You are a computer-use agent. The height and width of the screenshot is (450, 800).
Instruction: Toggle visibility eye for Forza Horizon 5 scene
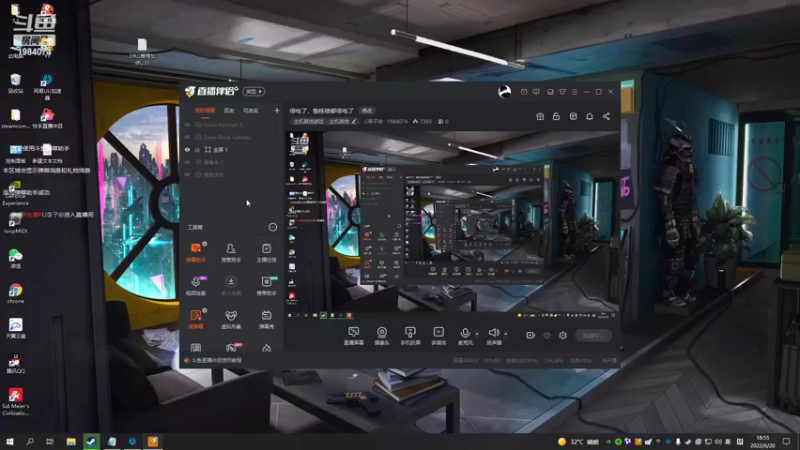(x=187, y=124)
